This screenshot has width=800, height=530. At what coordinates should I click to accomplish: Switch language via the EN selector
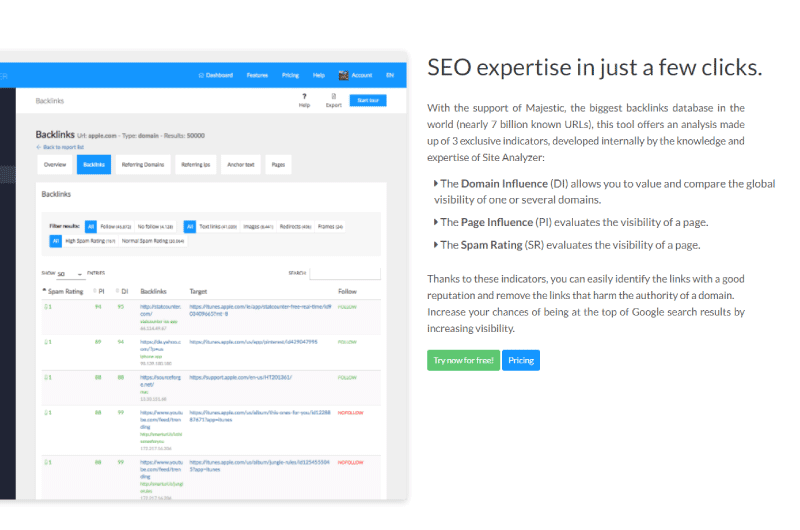point(390,75)
